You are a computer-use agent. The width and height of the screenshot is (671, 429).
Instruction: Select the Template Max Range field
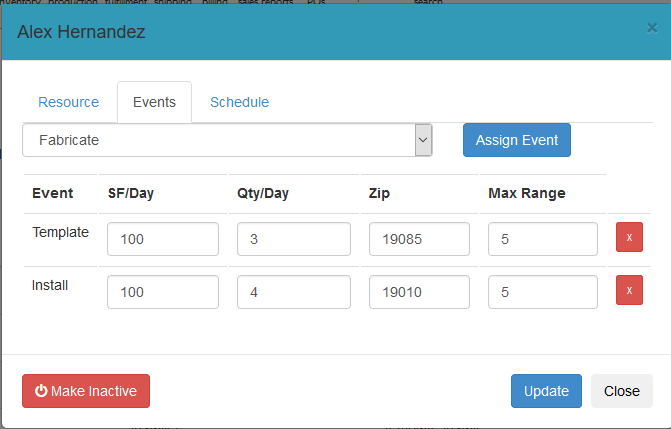point(545,239)
